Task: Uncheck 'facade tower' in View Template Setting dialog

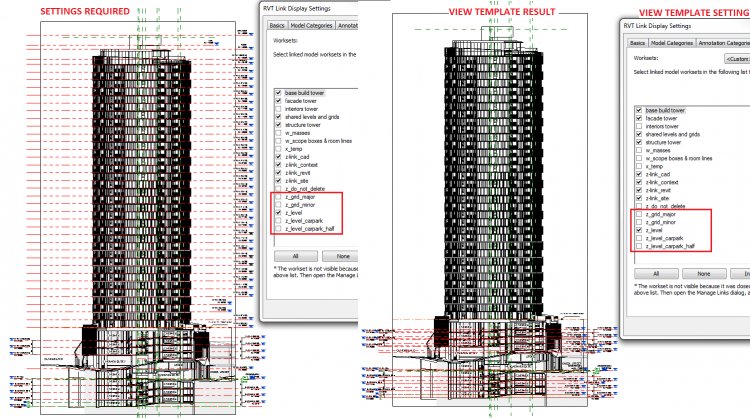Action: point(639,118)
